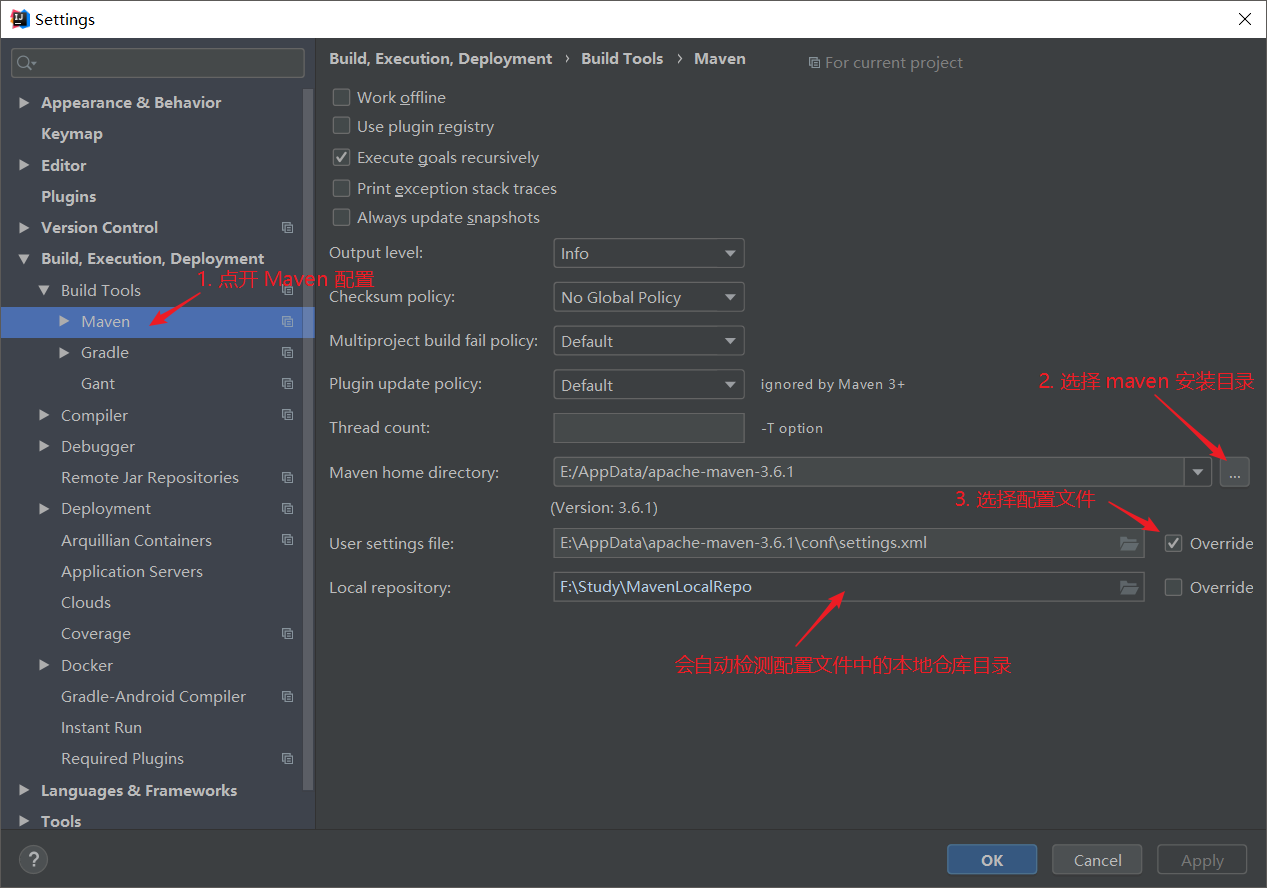Image resolution: width=1267 pixels, height=888 pixels.
Task: Enable Print exception stack traces
Action: (341, 188)
